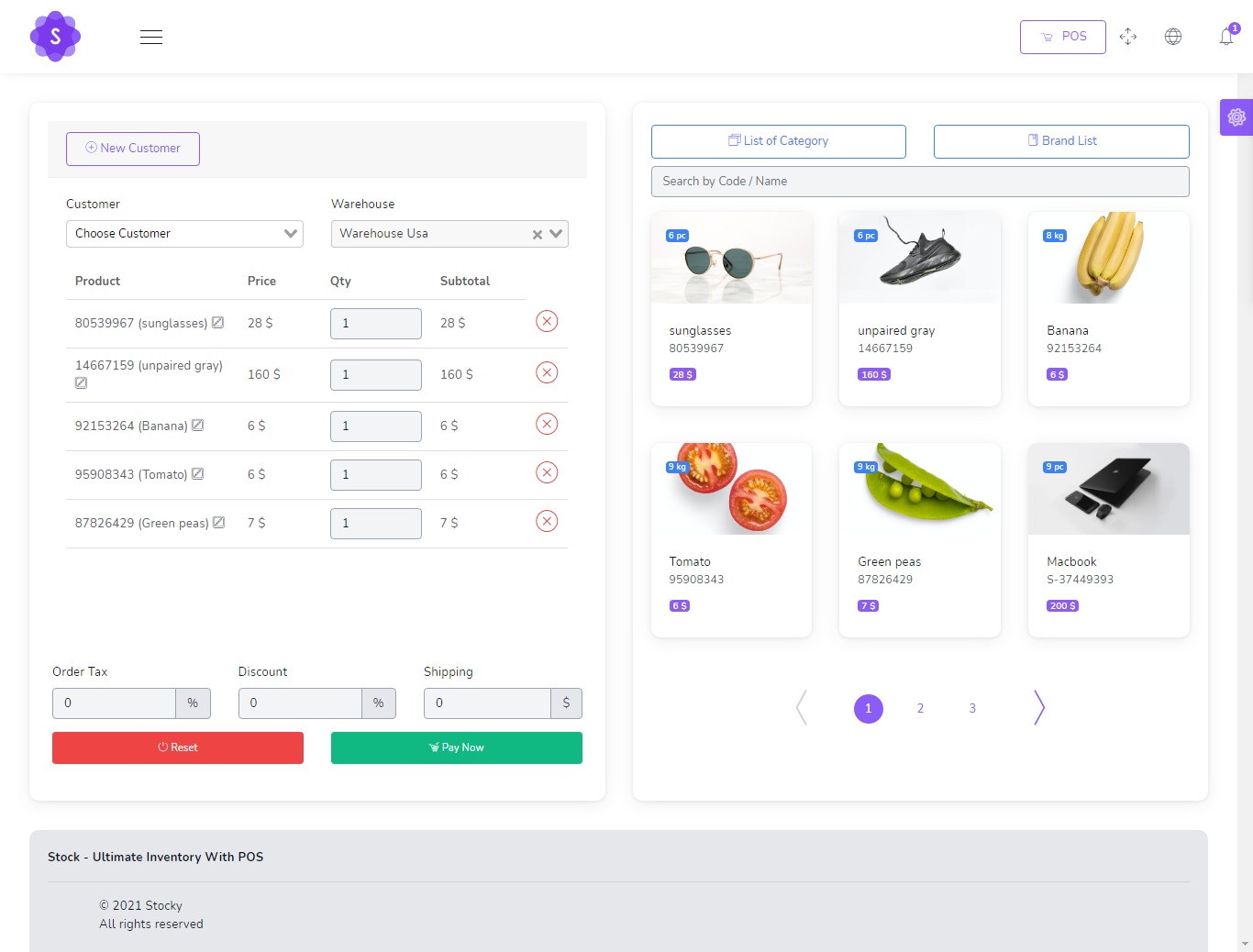Click the POS cart button in the header
1253x952 pixels.
point(1062,37)
